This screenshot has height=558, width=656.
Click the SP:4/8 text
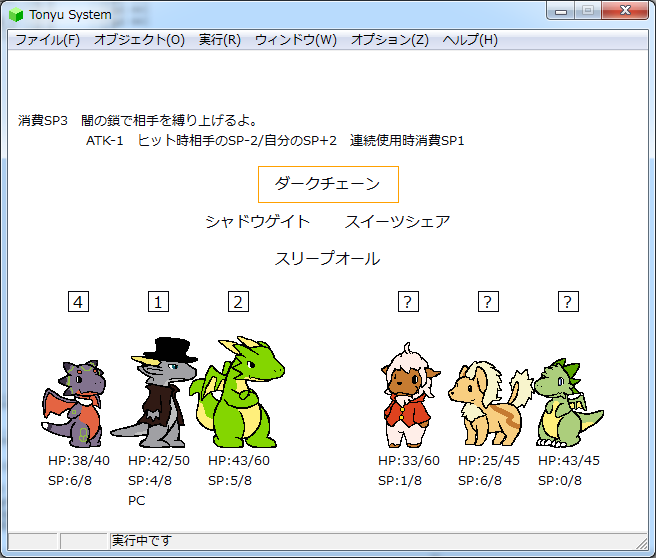coord(149,481)
